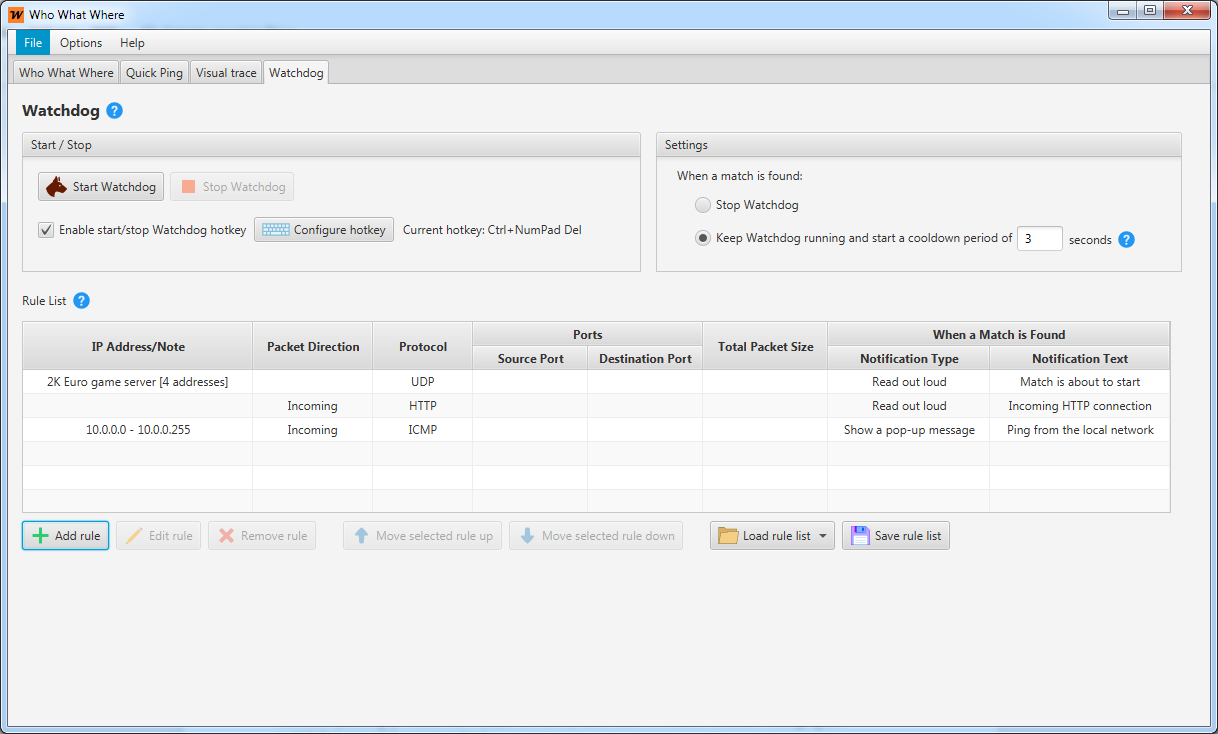The width and height of the screenshot is (1218, 734).
Task: Click the Total Packet Size column header
Action: [x=765, y=347]
